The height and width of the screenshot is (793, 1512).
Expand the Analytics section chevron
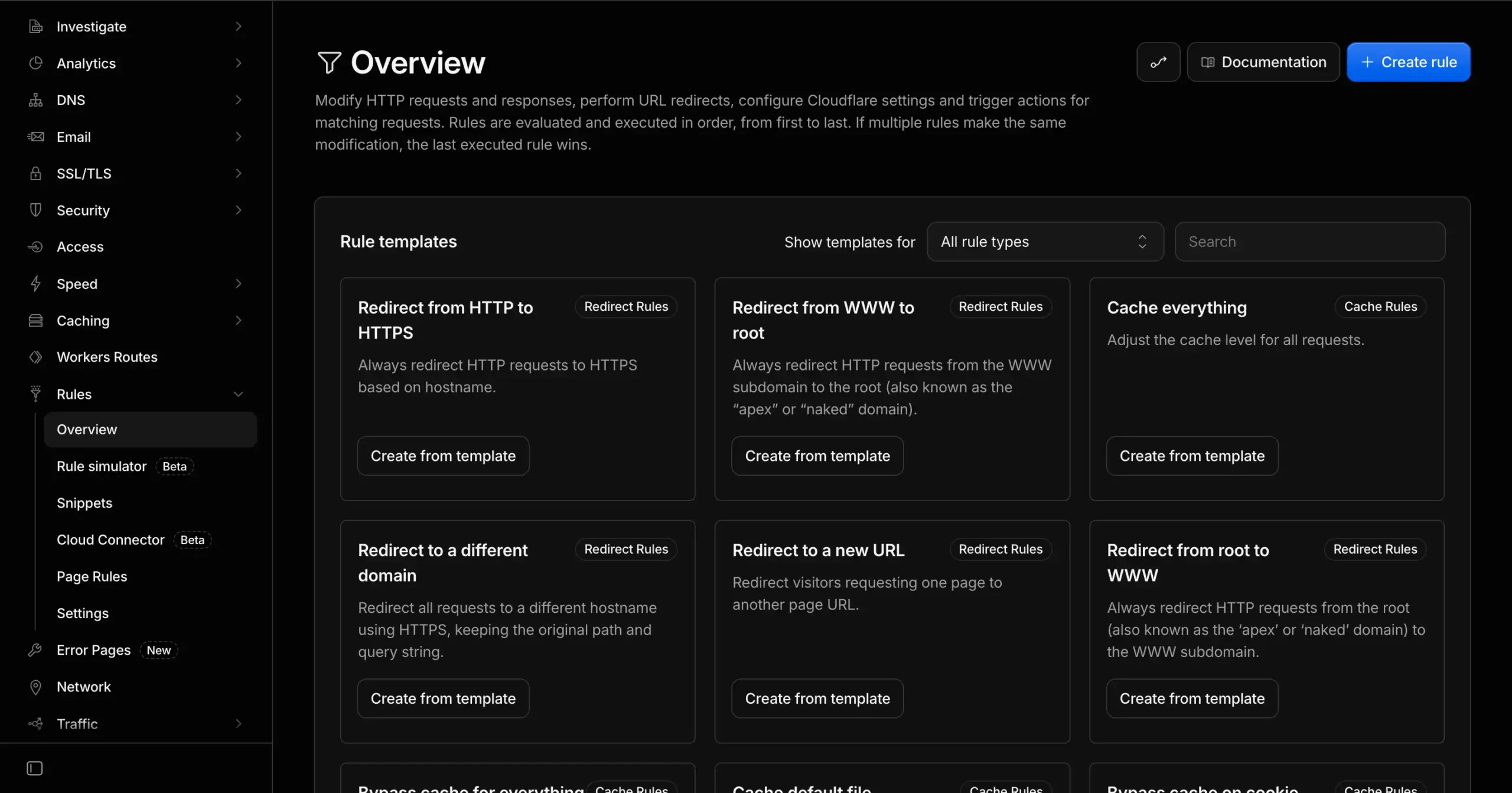click(x=239, y=63)
